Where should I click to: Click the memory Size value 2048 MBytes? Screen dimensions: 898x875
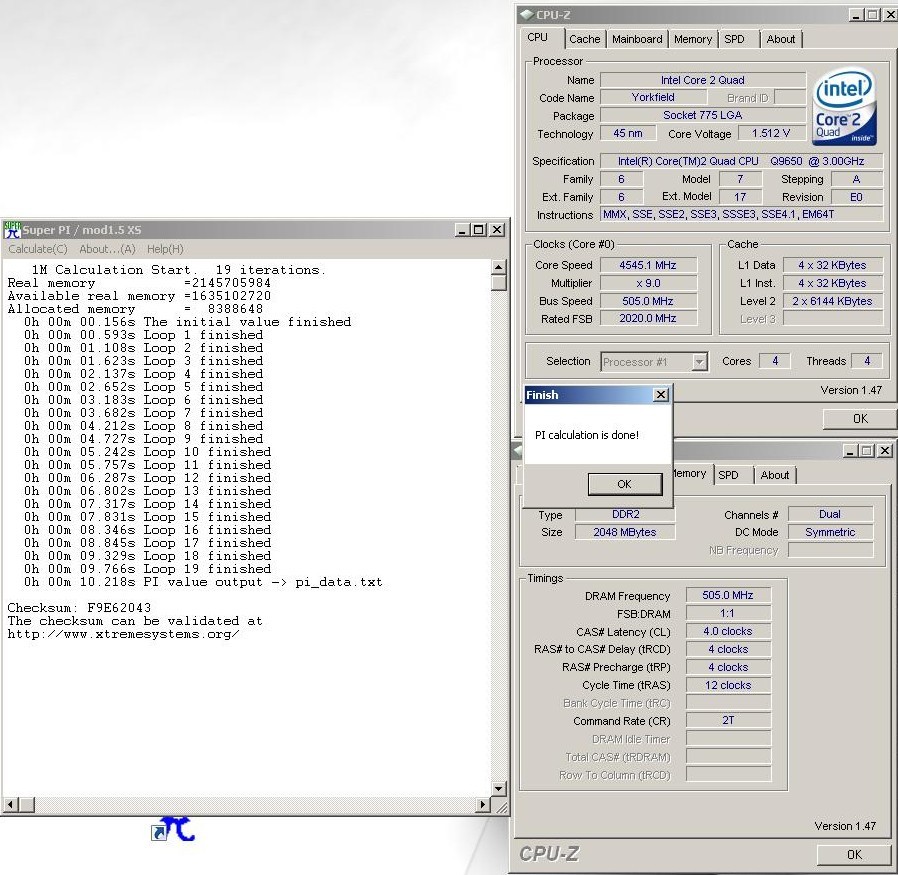(x=625, y=532)
